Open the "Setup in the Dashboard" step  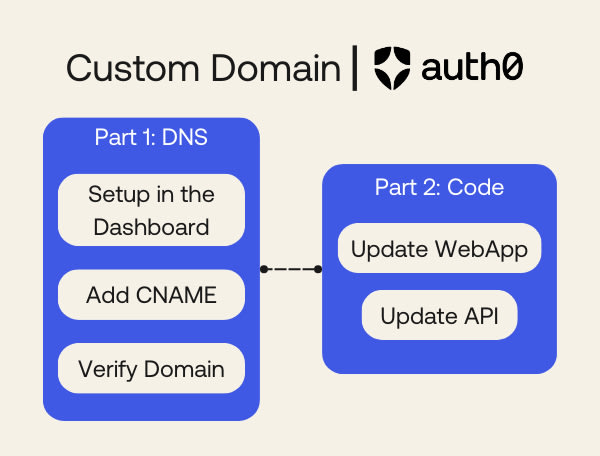(x=151, y=210)
